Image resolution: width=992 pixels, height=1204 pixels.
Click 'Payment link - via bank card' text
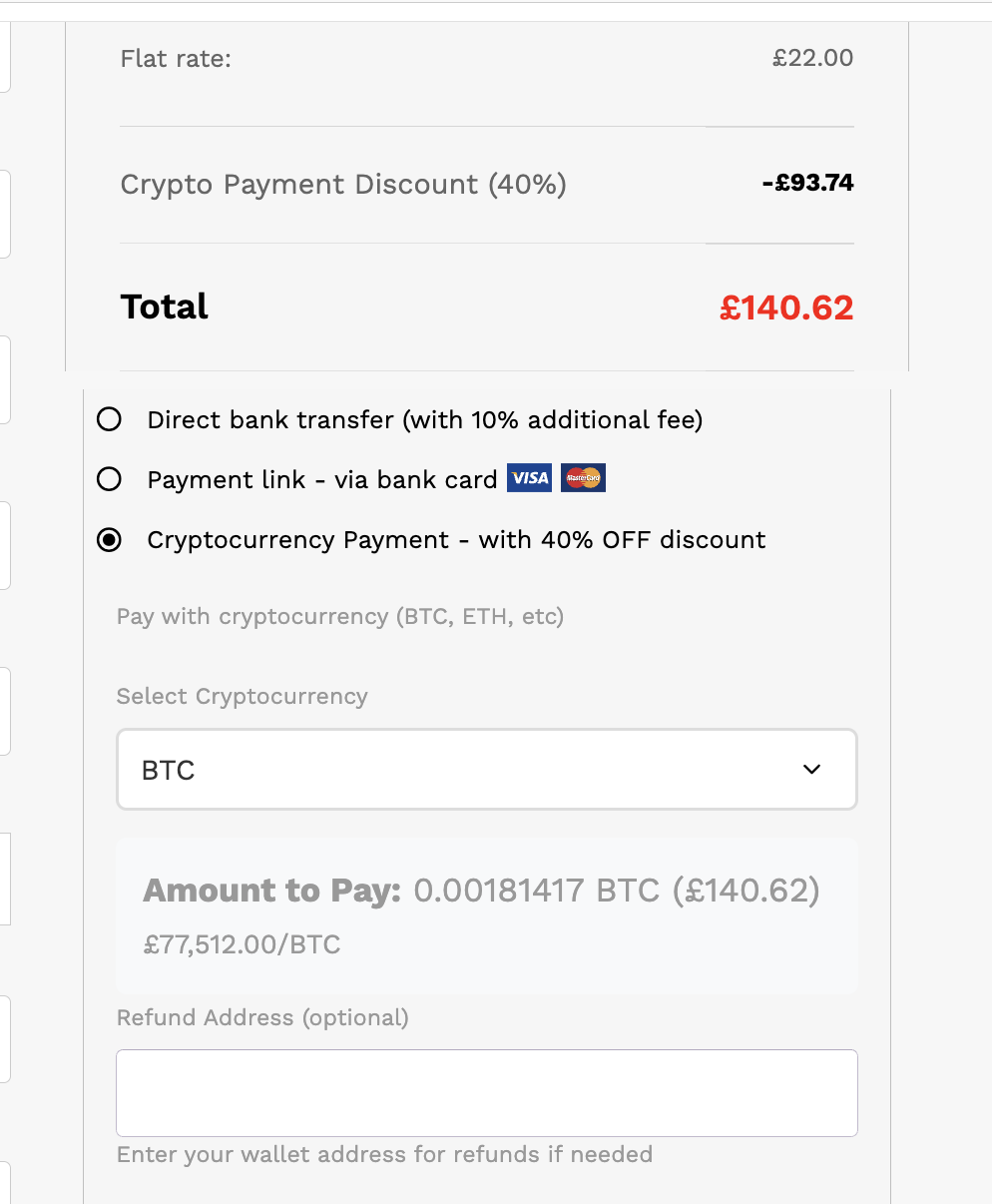[321, 480]
